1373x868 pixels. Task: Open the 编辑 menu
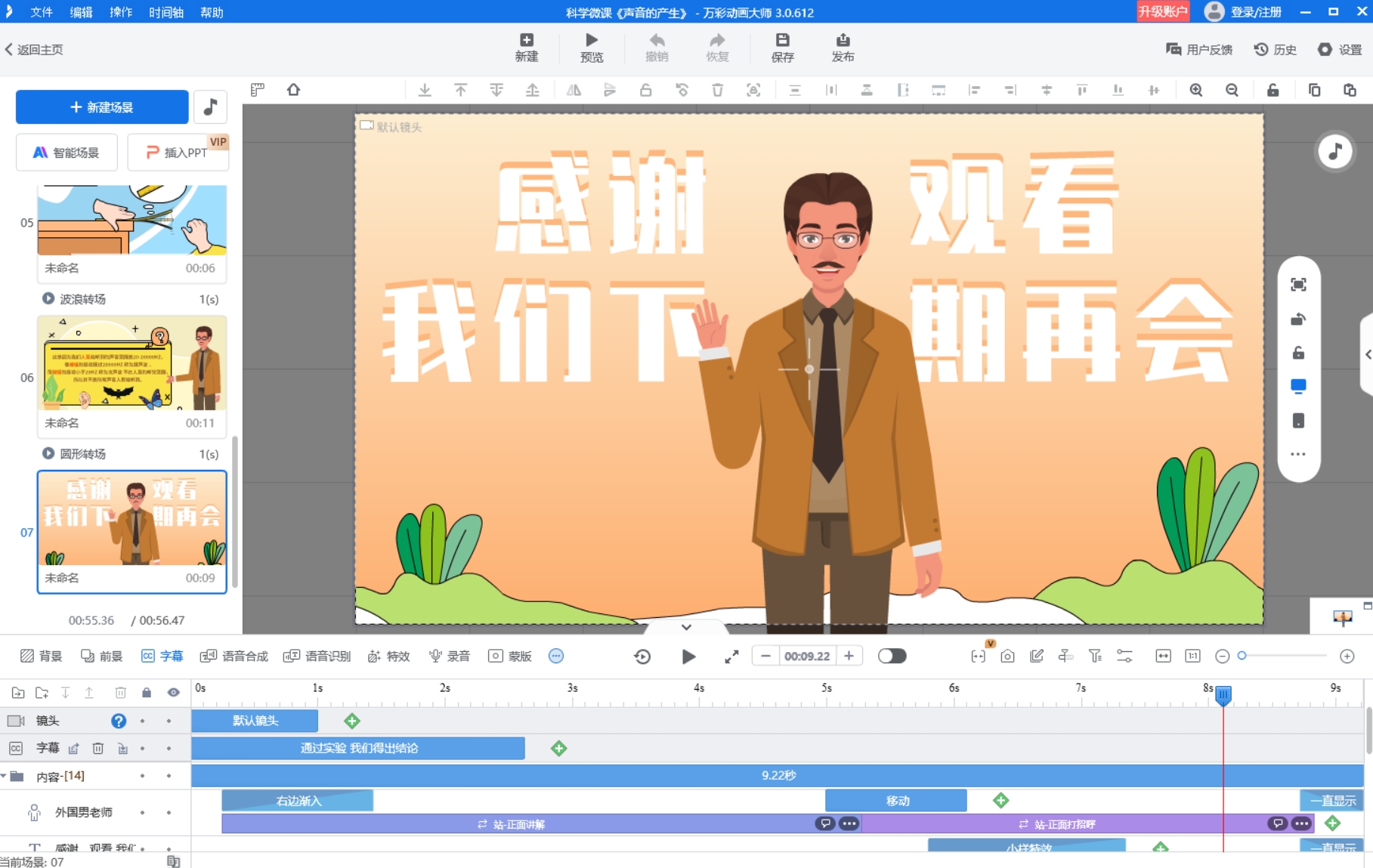click(x=81, y=12)
